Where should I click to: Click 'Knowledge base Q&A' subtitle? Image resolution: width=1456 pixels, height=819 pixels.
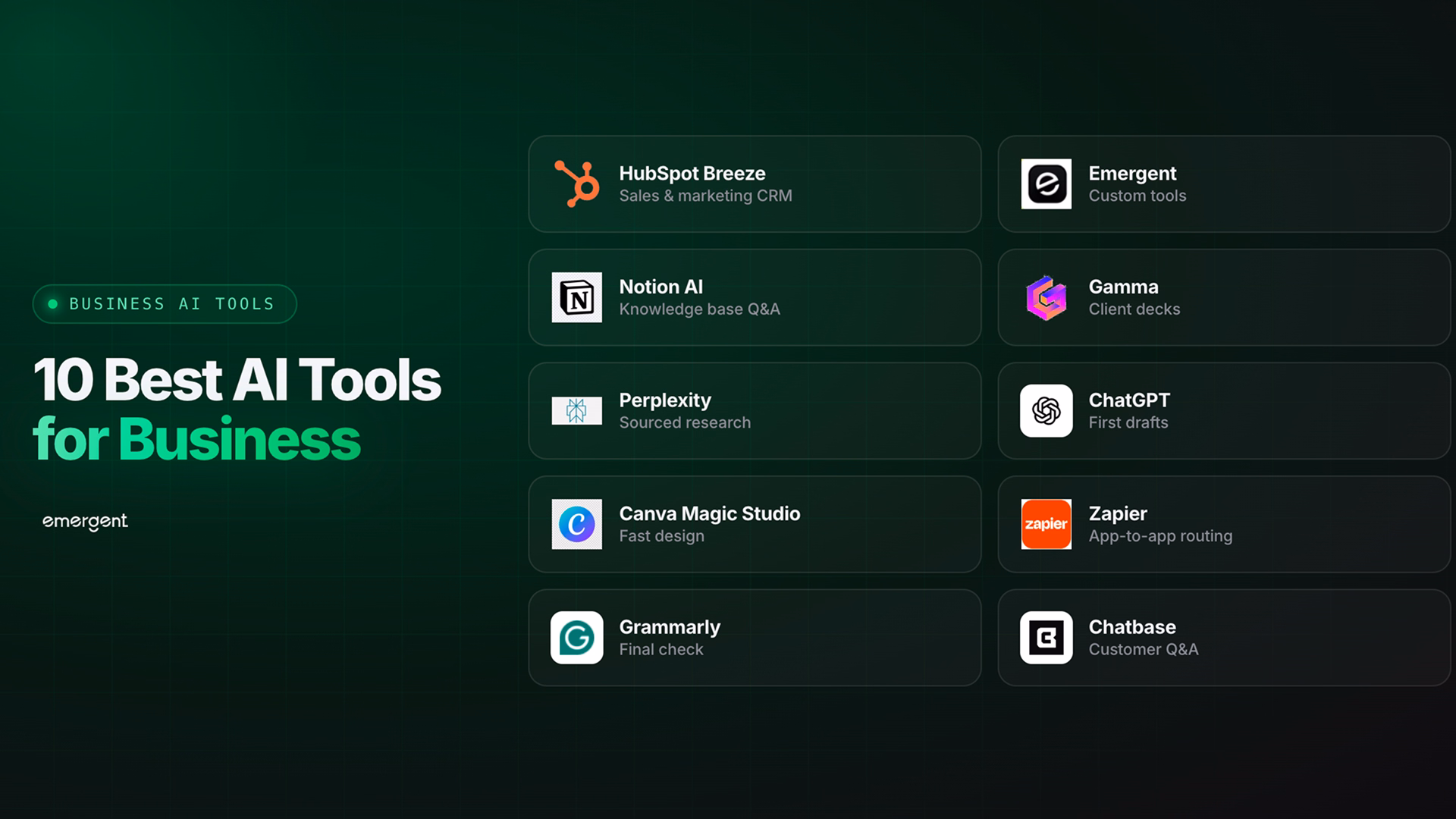[x=699, y=309]
